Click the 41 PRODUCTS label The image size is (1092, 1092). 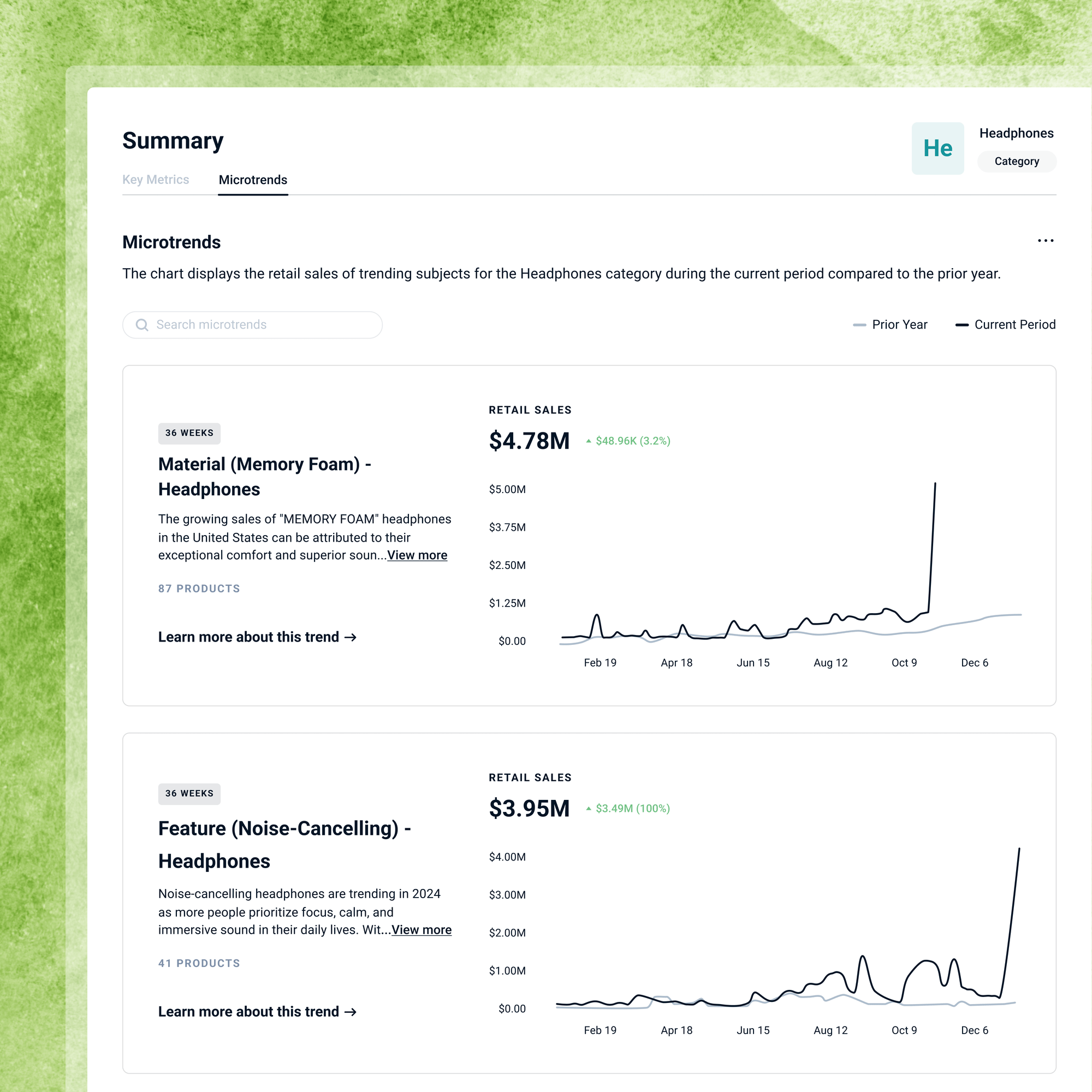(199, 963)
